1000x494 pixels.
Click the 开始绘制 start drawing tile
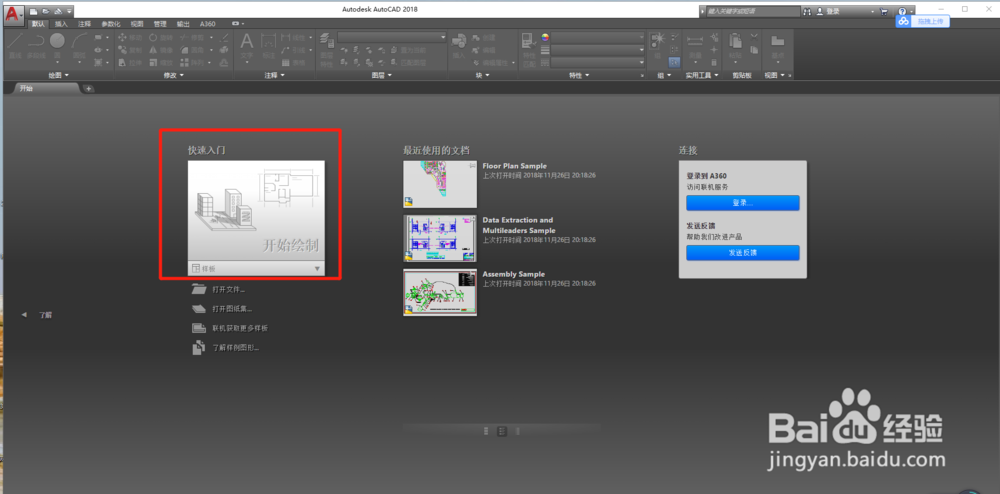point(256,211)
